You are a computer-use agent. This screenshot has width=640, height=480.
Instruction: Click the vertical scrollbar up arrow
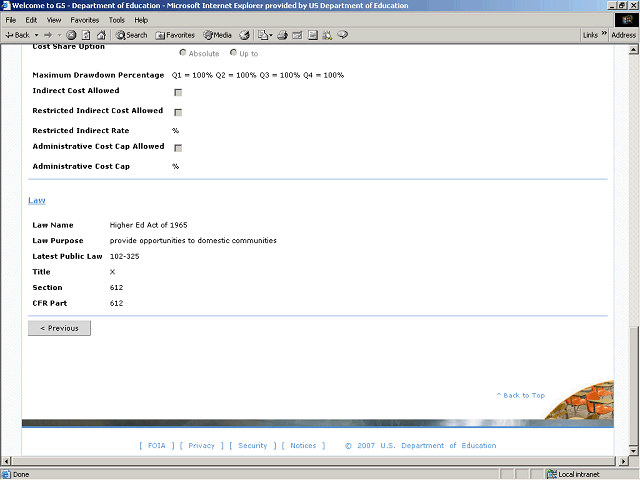pos(633,50)
